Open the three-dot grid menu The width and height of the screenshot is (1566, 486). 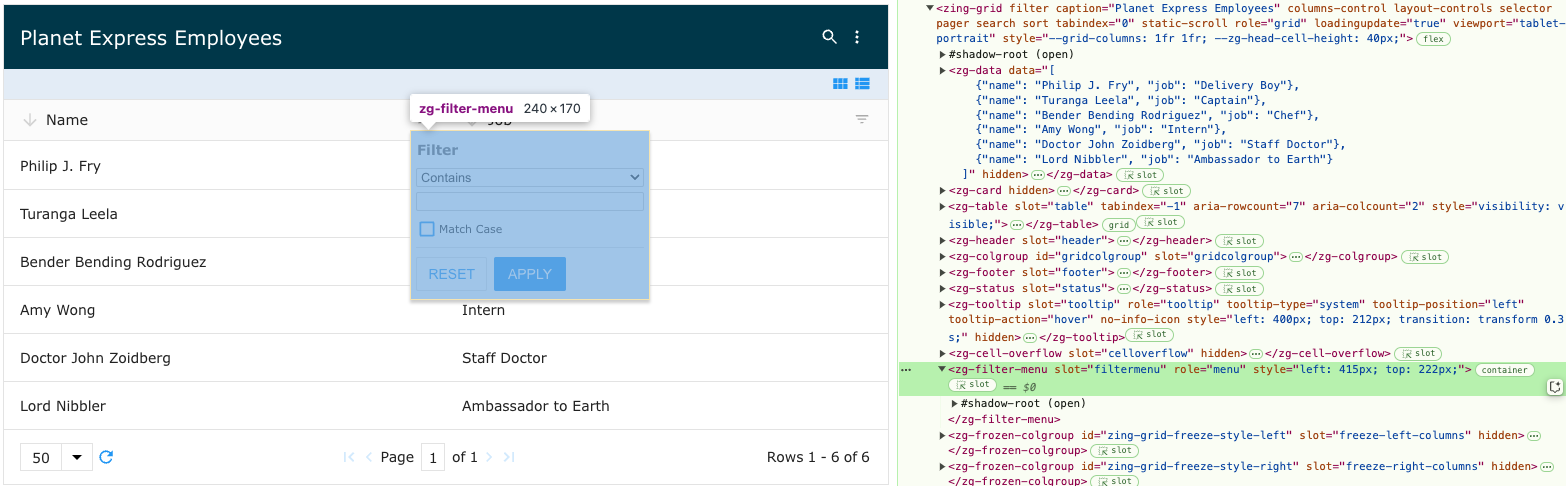pos(857,37)
